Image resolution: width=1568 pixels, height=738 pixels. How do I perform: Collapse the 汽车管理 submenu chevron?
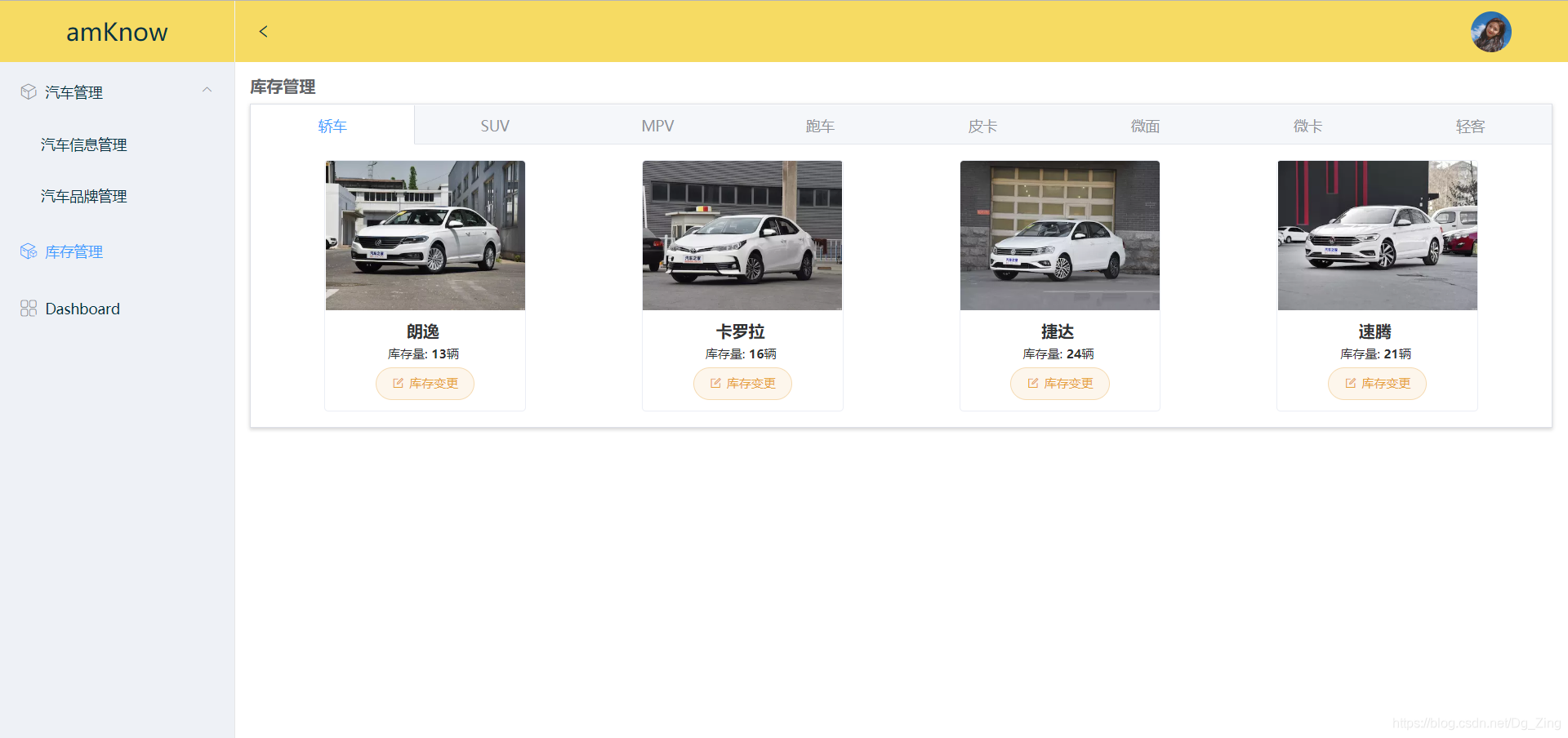(207, 90)
